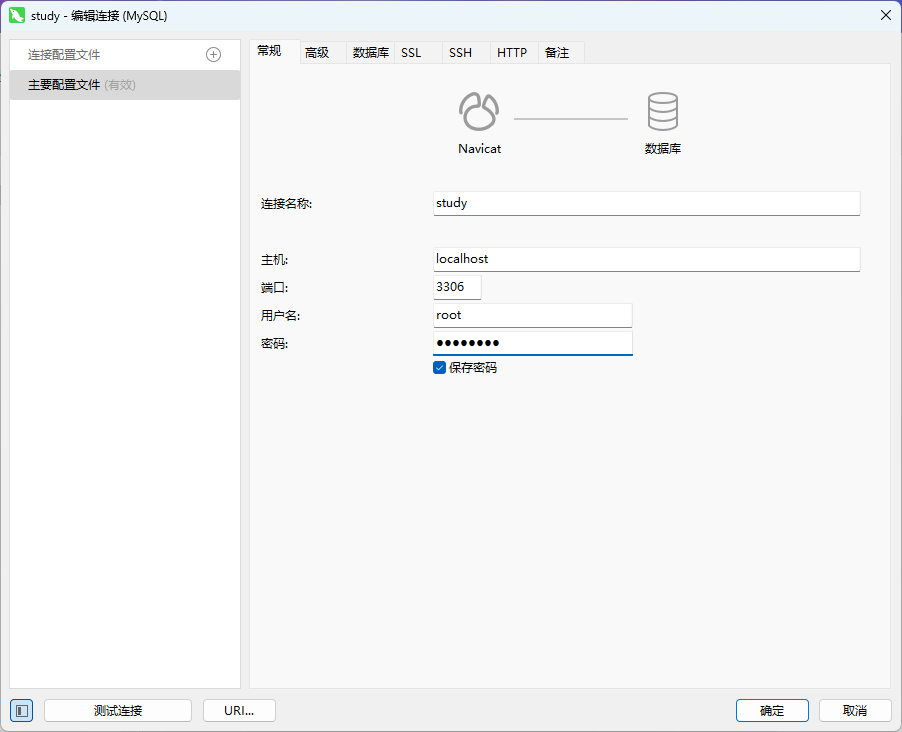Focus the 端口 field showing 3306
Viewport: 902px width, 732px height.
[x=457, y=287]
